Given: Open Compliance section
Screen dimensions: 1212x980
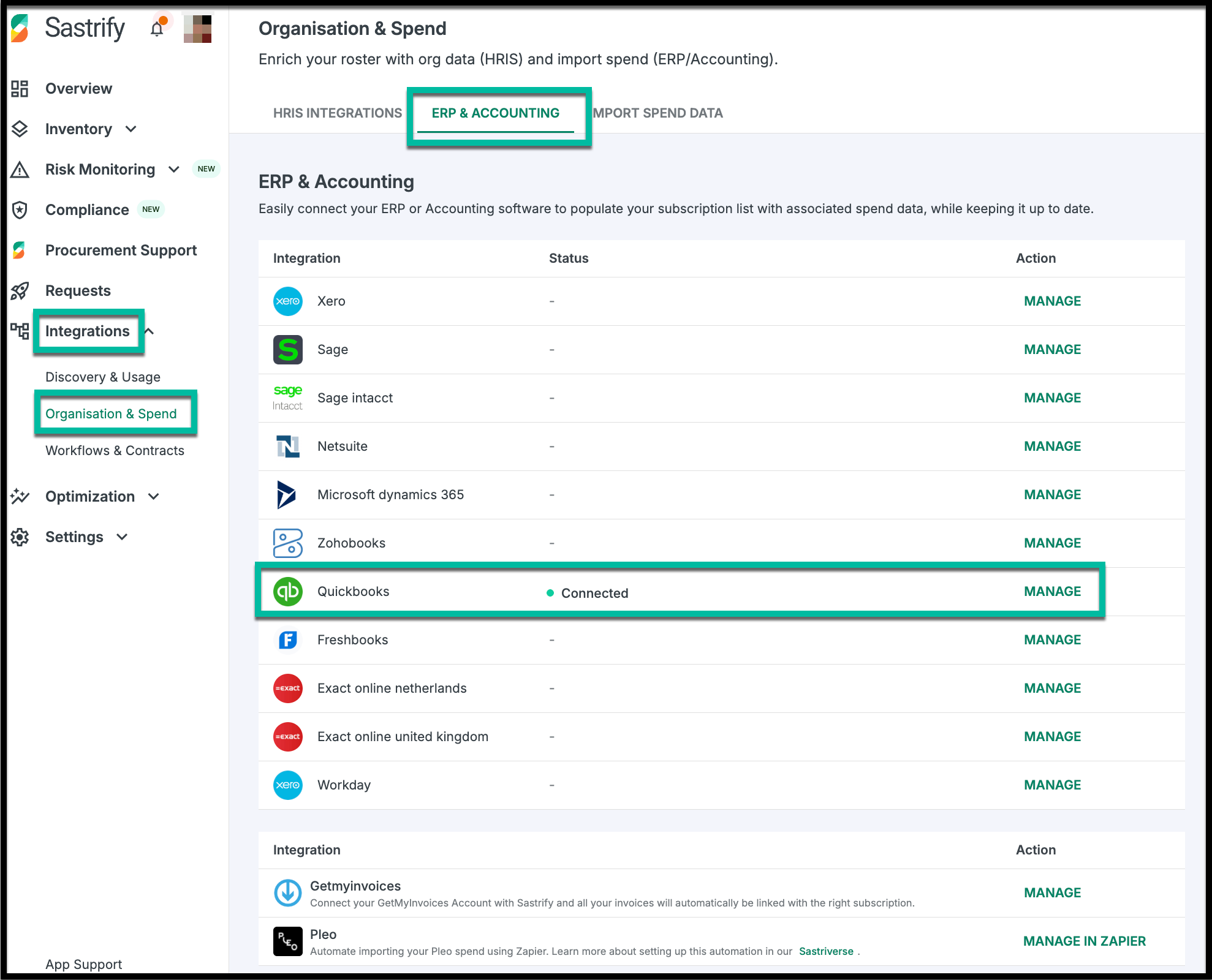Looking at the screenshot, I should click(x=87, y=210).
